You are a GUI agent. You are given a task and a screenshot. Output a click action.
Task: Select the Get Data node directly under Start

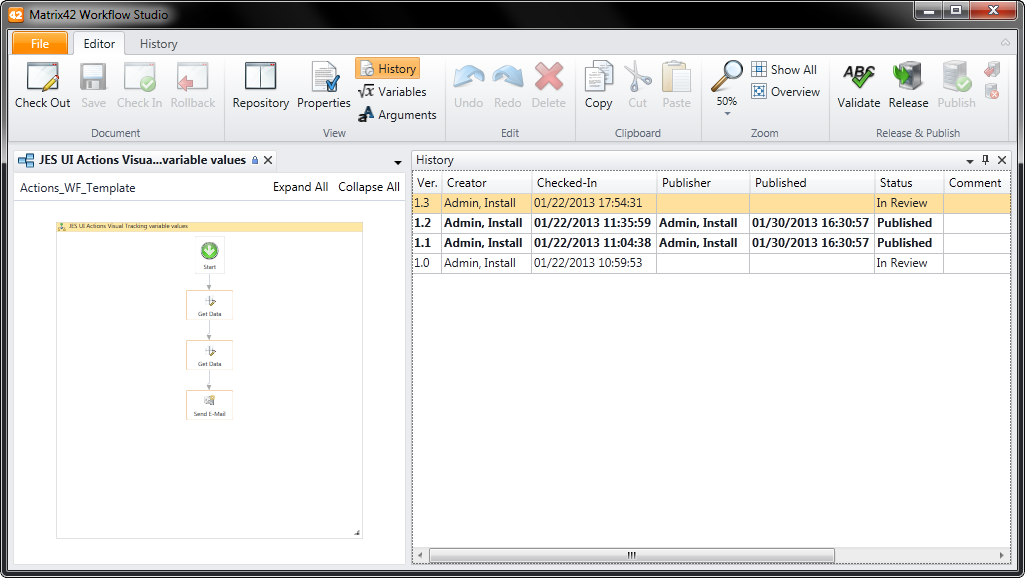pyautogui.click(x=209, y=305)
